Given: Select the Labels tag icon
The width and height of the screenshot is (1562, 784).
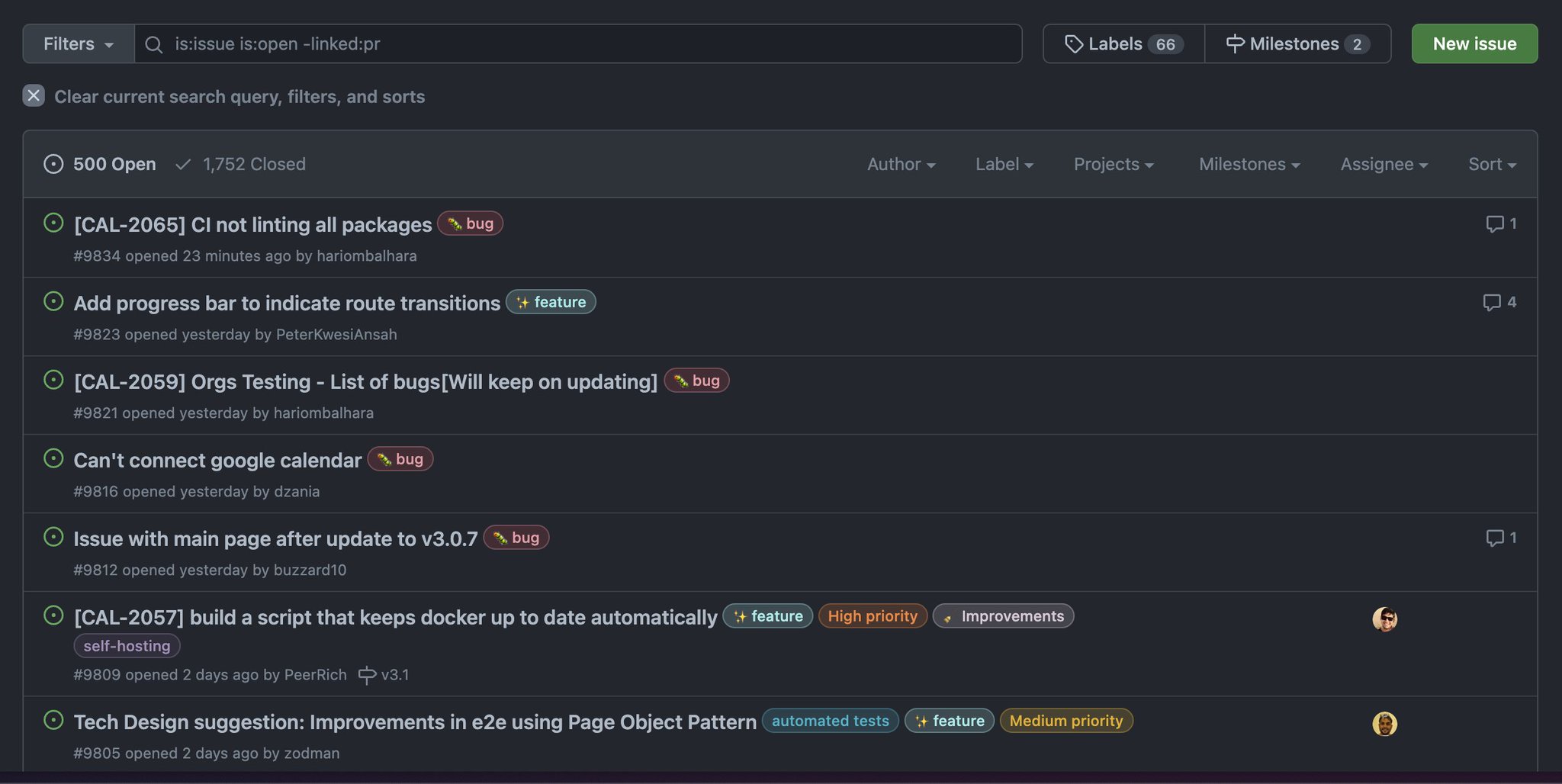Looking at the screenshot, I should tap(1075, 43).
